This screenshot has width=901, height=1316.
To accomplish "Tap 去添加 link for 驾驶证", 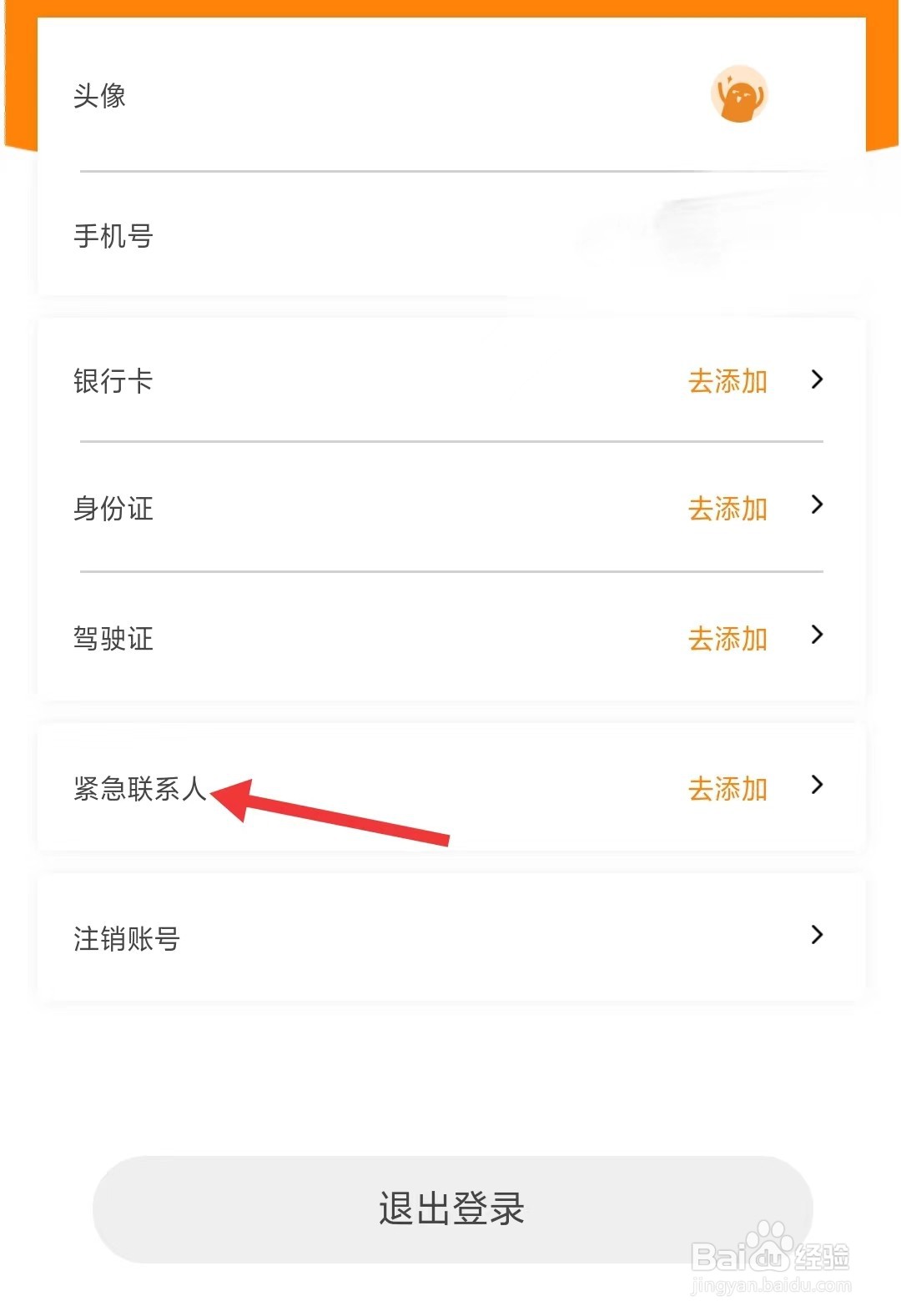I will pos(727,639).
